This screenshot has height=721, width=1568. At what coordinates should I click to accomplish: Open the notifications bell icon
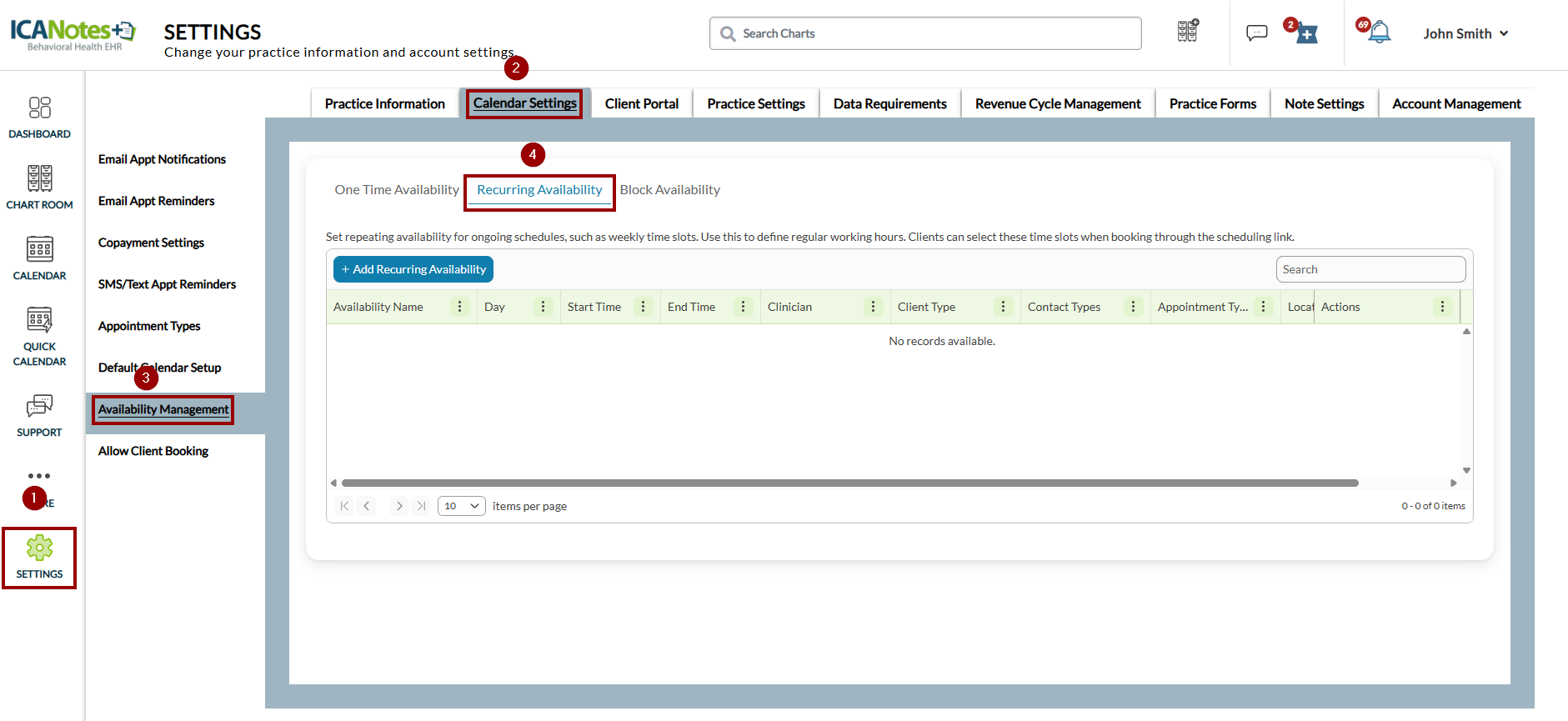(x=1379, y=33)
